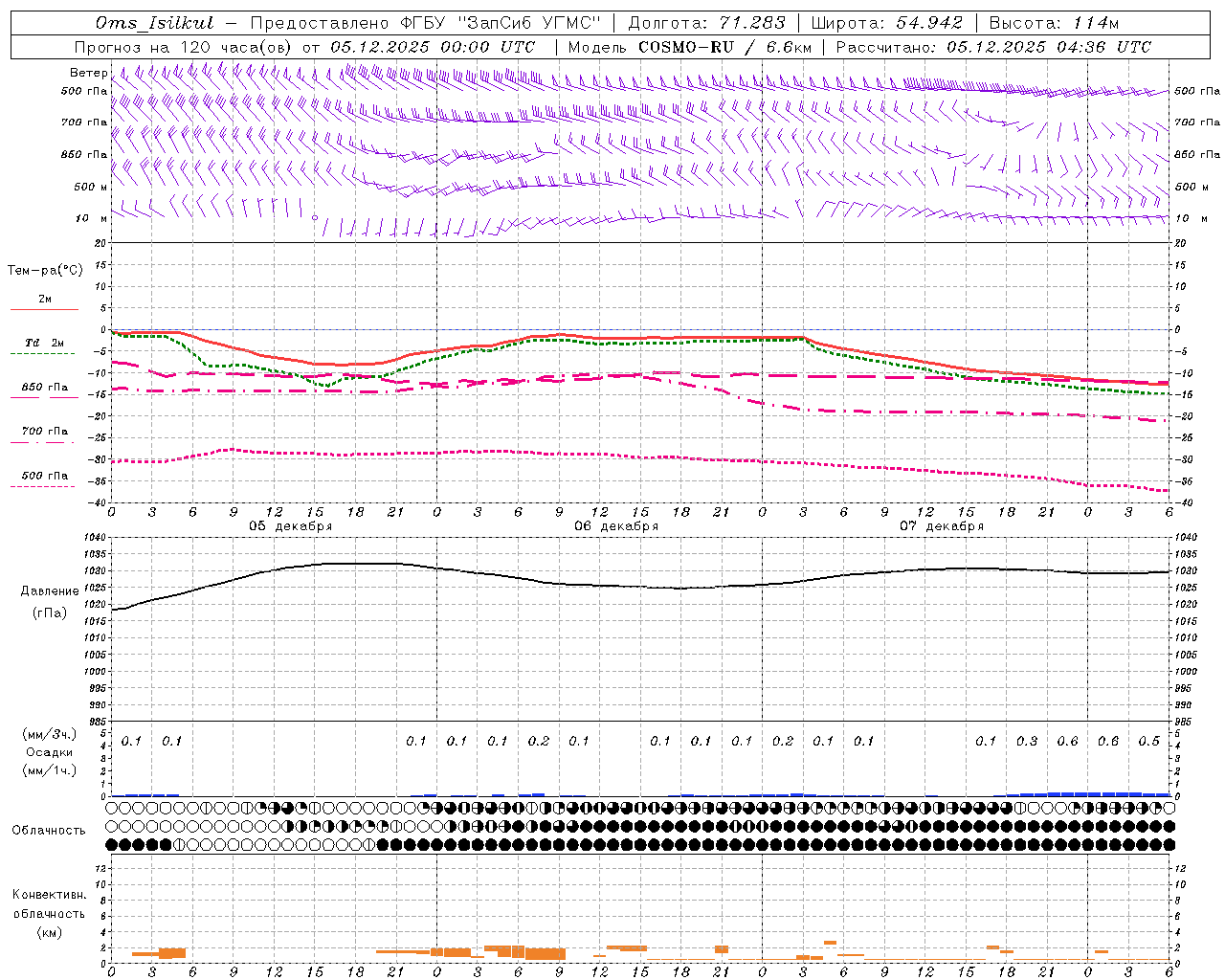Click the Конвективн. convective cloud label
The width and height of the screenshot is (1225, 980).
(49, 895)
